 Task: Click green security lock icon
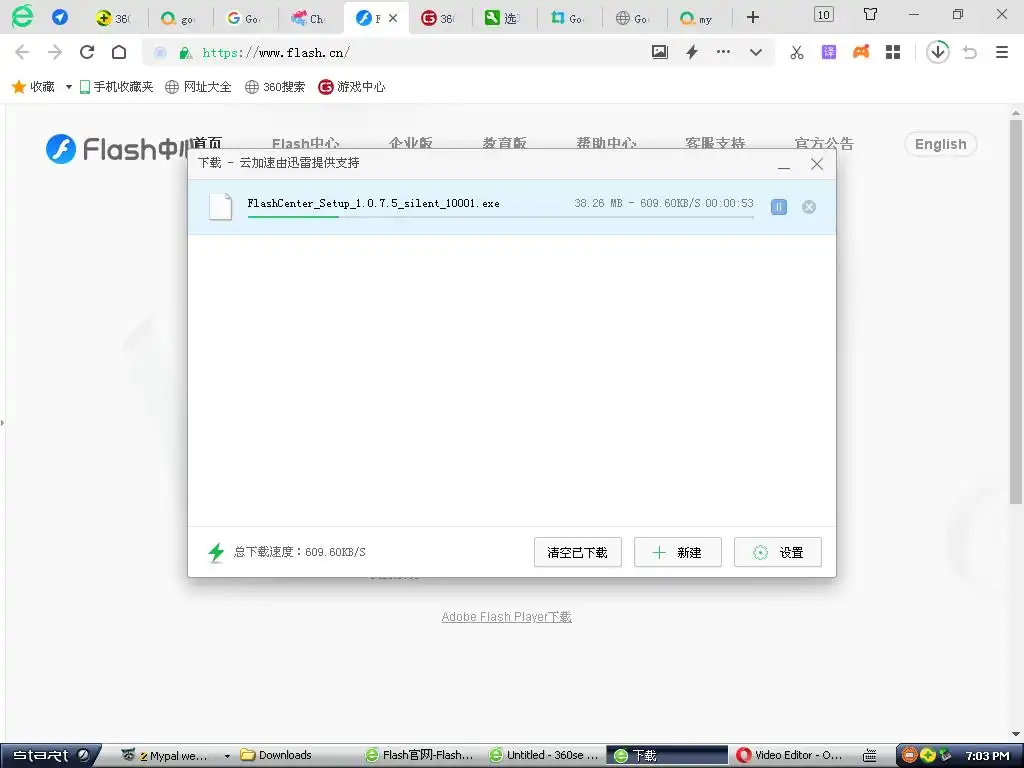(185, 53)
